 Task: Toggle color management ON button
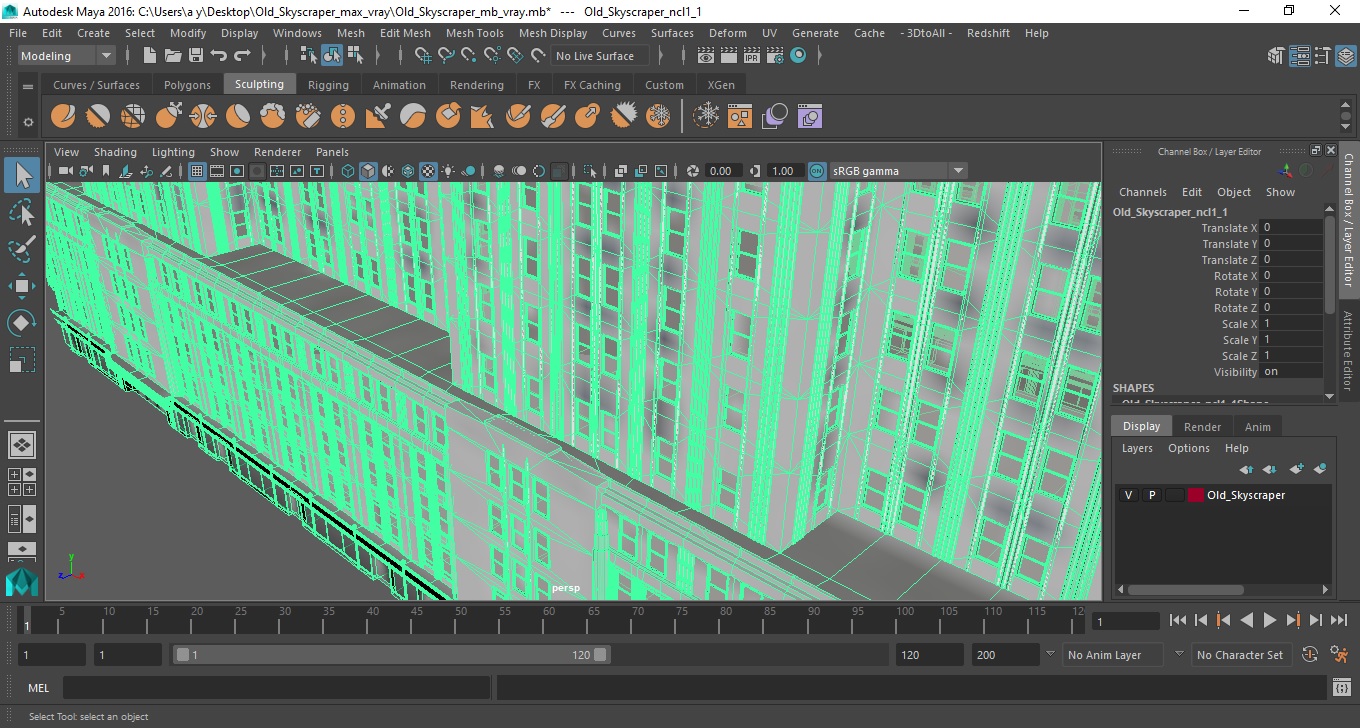(x=817, y=171)
